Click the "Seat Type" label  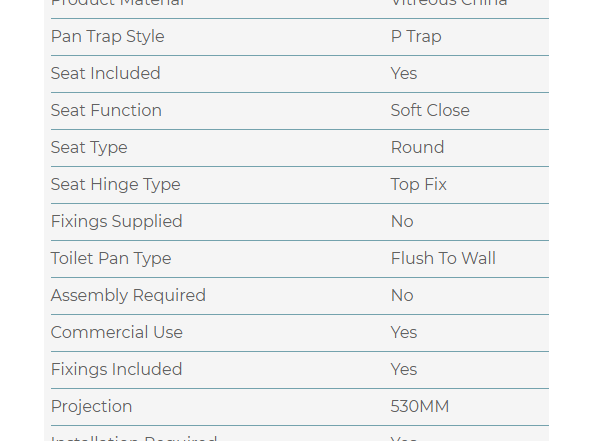click(89, 148)
